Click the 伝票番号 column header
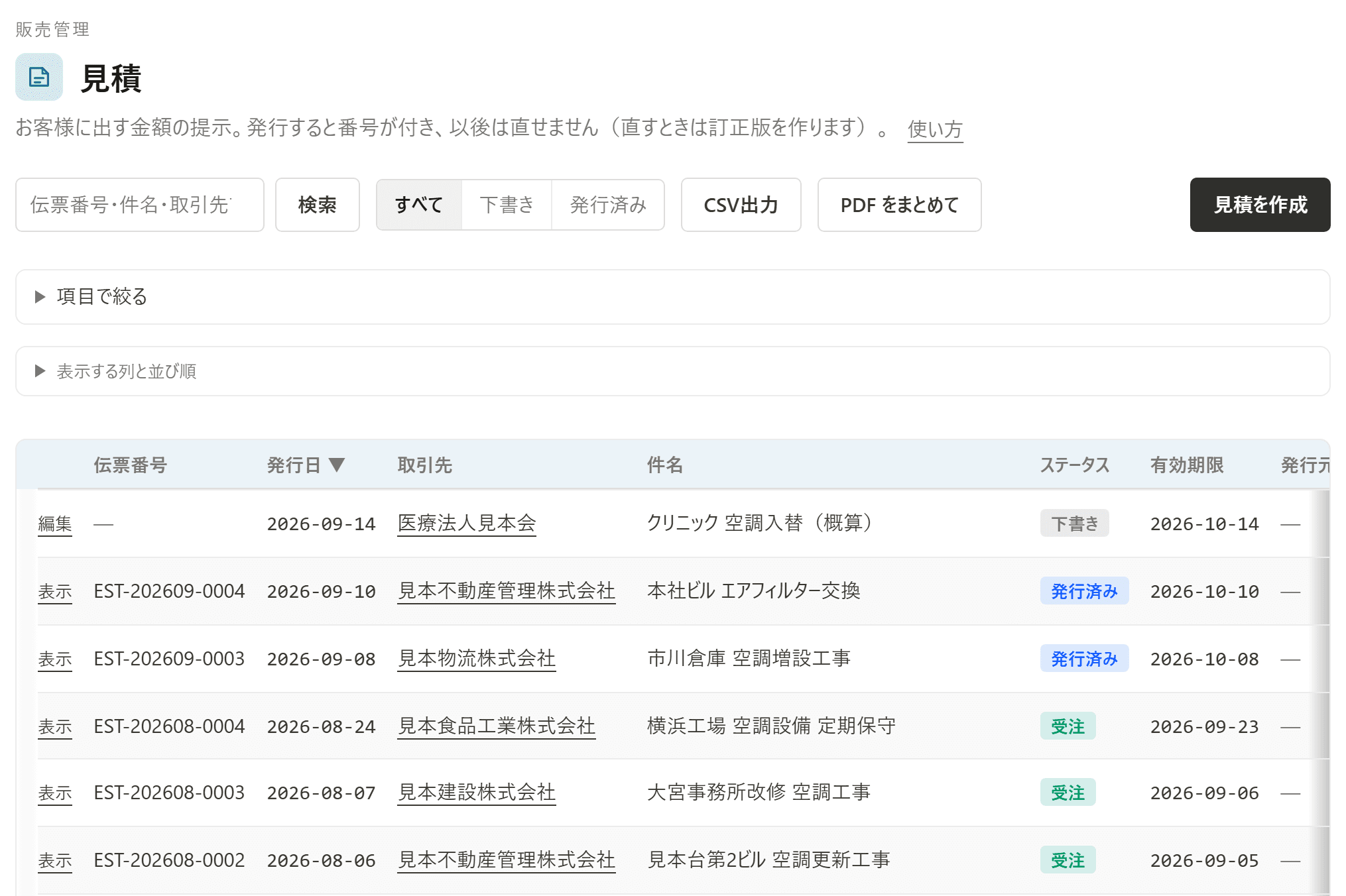1346x896 pixels. click(131, 465)
